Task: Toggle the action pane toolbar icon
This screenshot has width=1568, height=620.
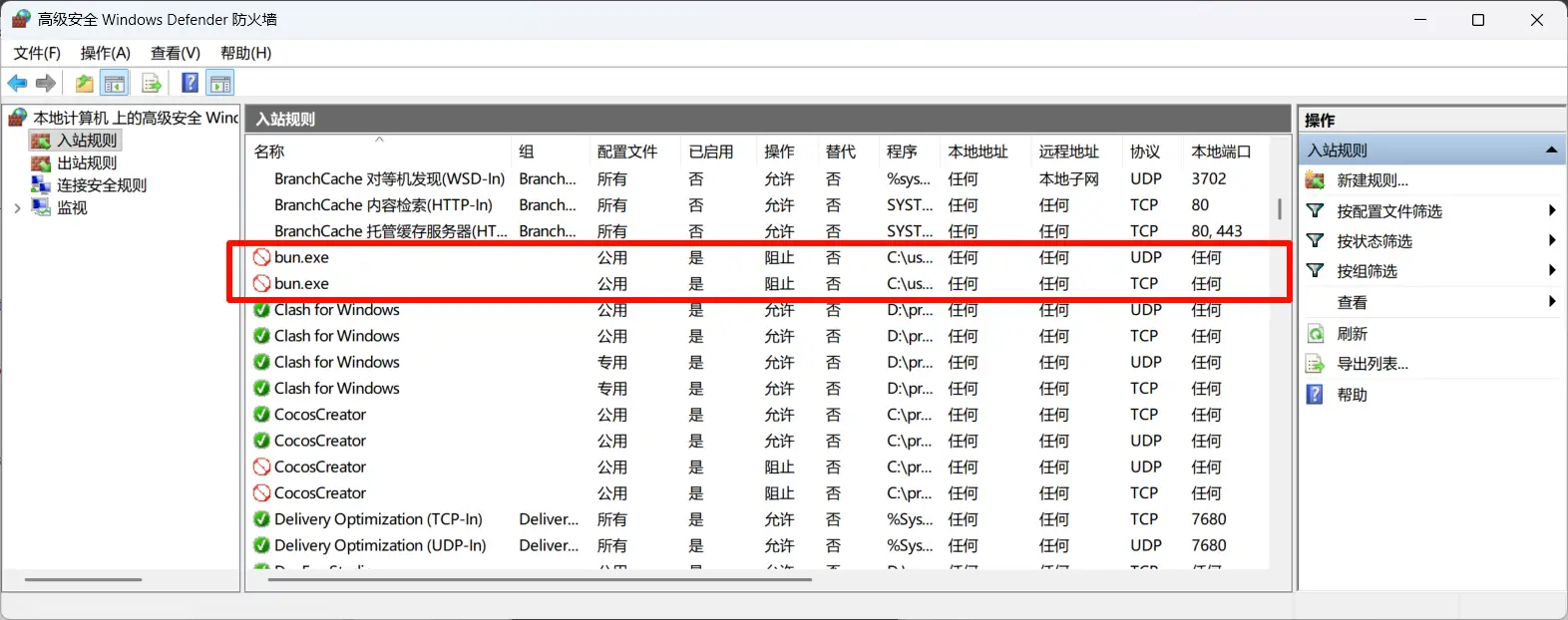Action: (x=220, y=84)
